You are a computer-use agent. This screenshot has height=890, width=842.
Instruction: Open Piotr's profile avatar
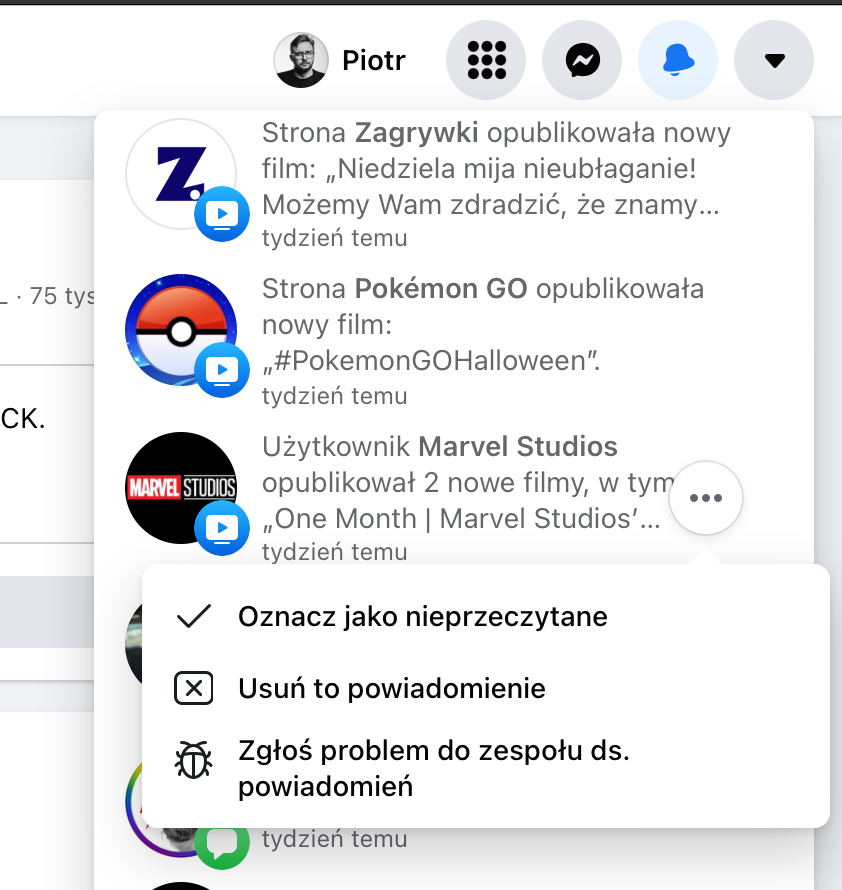click(x=300, y=60)
